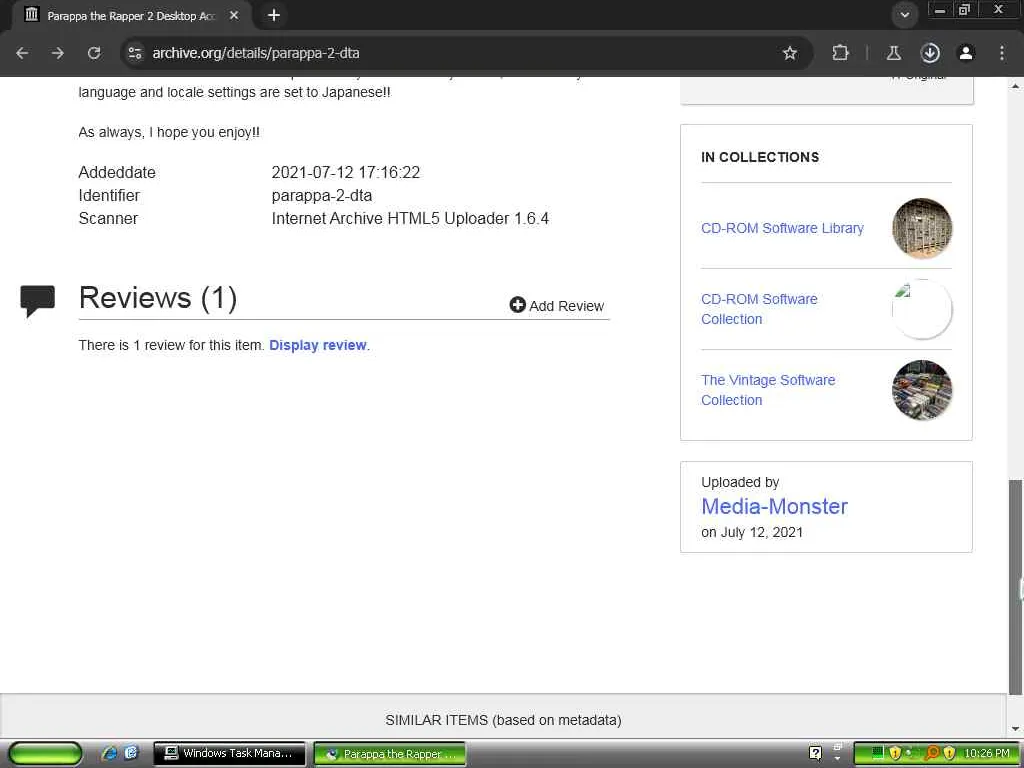
Task: Open the tab search dropdown
Action: click(904, 15)
